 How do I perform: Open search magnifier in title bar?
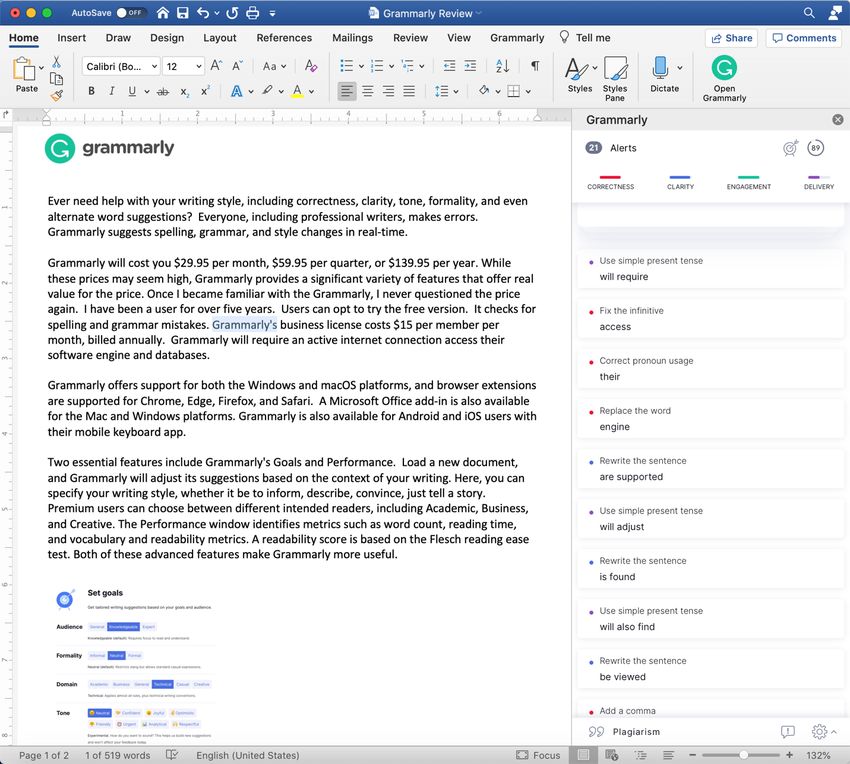809,12
